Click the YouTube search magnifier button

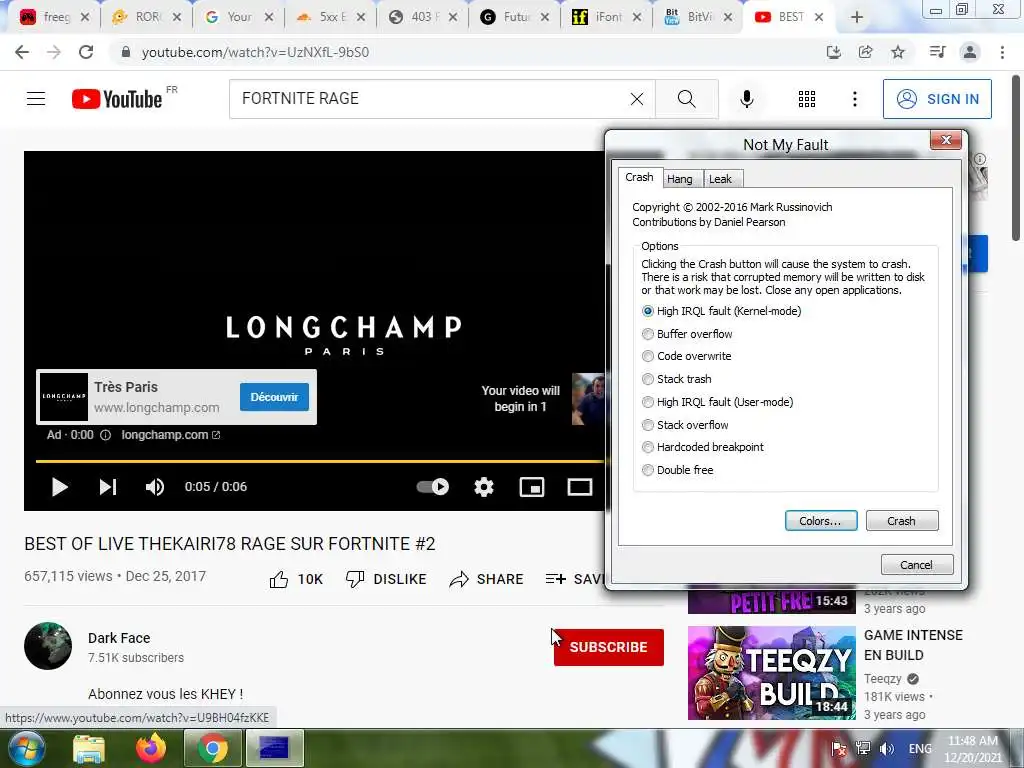click(686, 99)
